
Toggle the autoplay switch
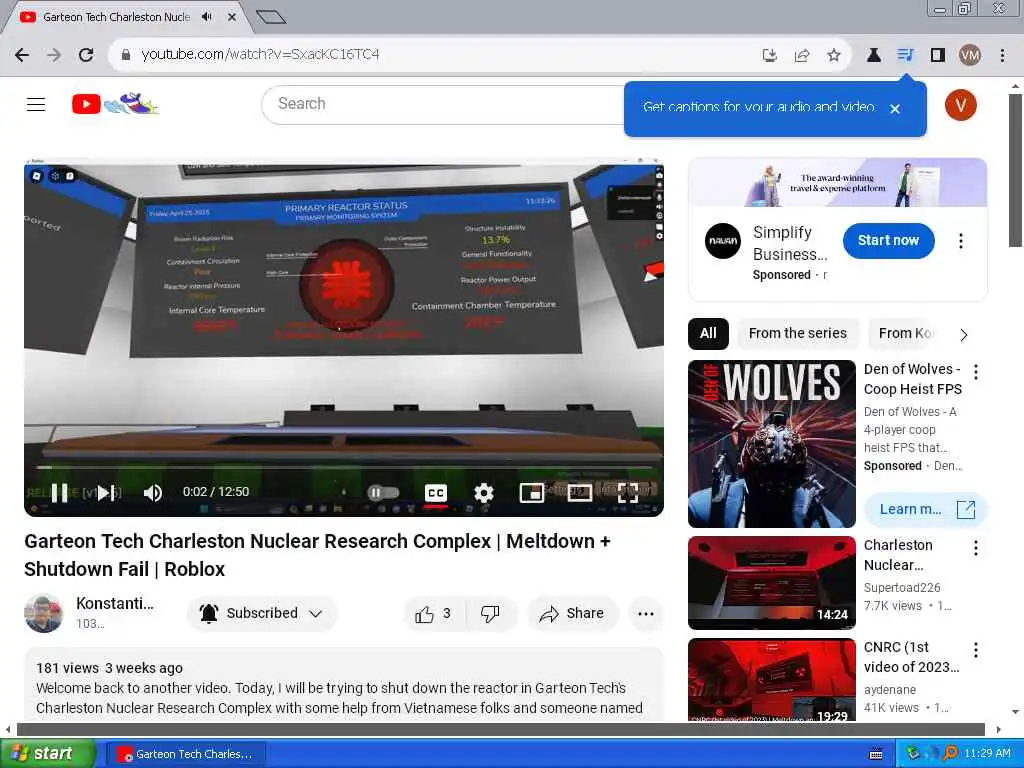383,492
